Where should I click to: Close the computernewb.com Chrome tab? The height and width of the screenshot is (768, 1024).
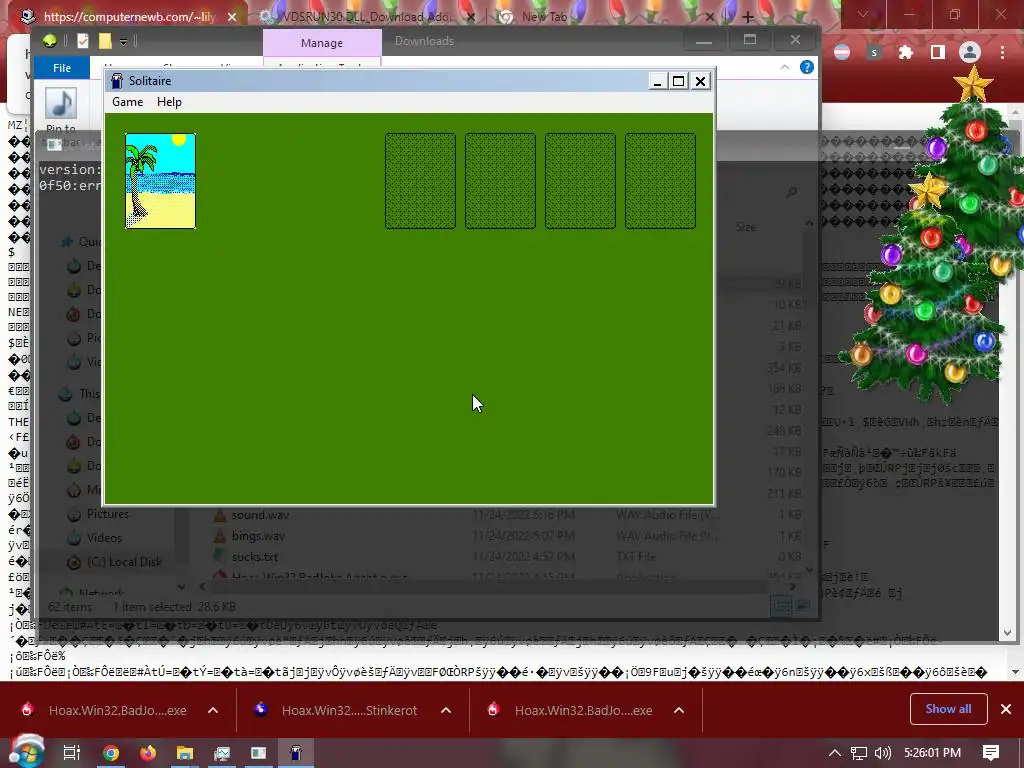[232, 16]
